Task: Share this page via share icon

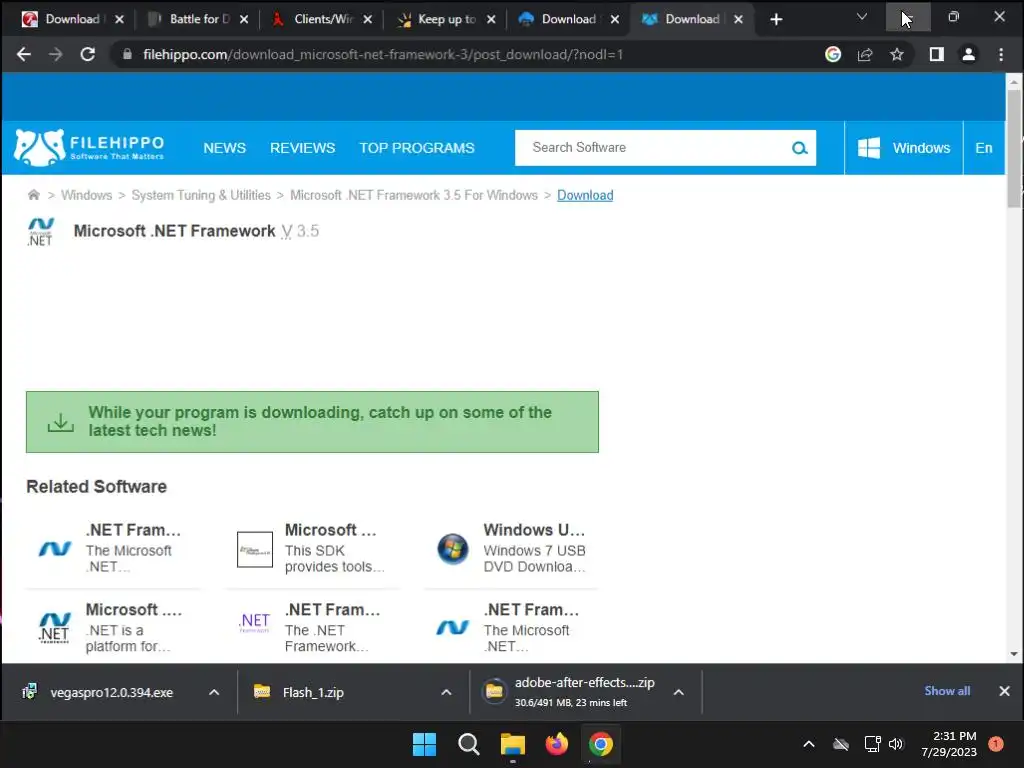Action: (x=865, y=54)
